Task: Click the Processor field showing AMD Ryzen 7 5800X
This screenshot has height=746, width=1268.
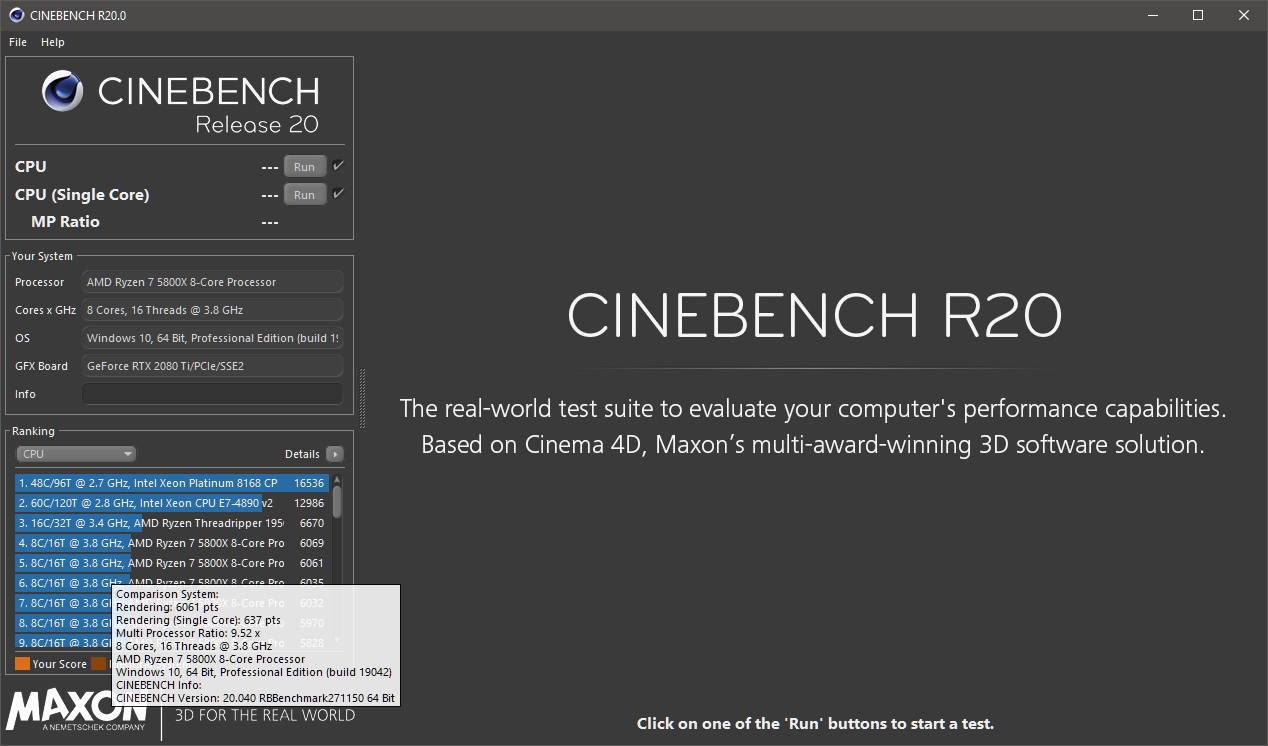Action: tap(212, 282)
